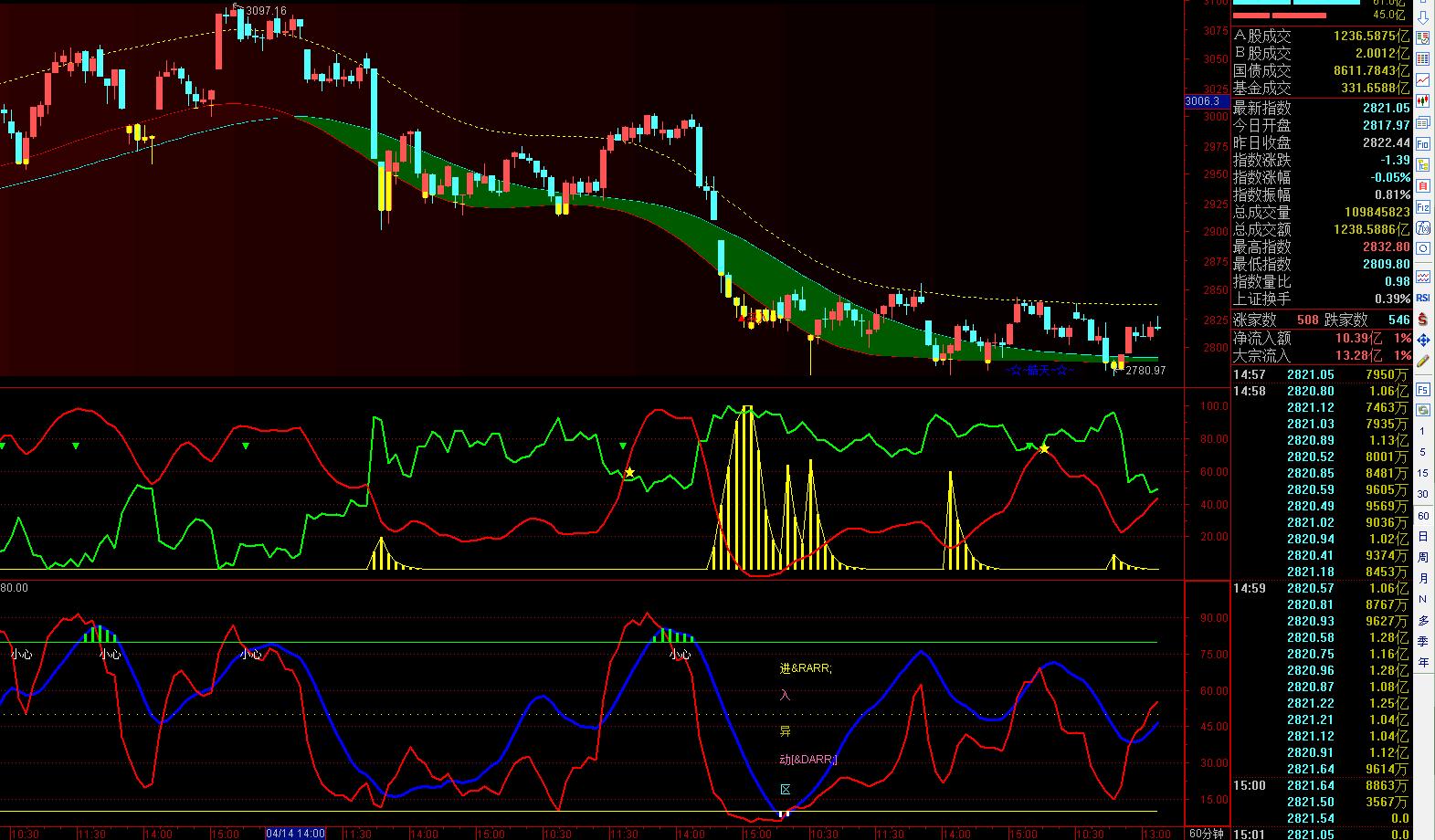This screenshot has width=1435, height=840.
Task: Open the f(x) formula icon
Action: point(1423,227)
